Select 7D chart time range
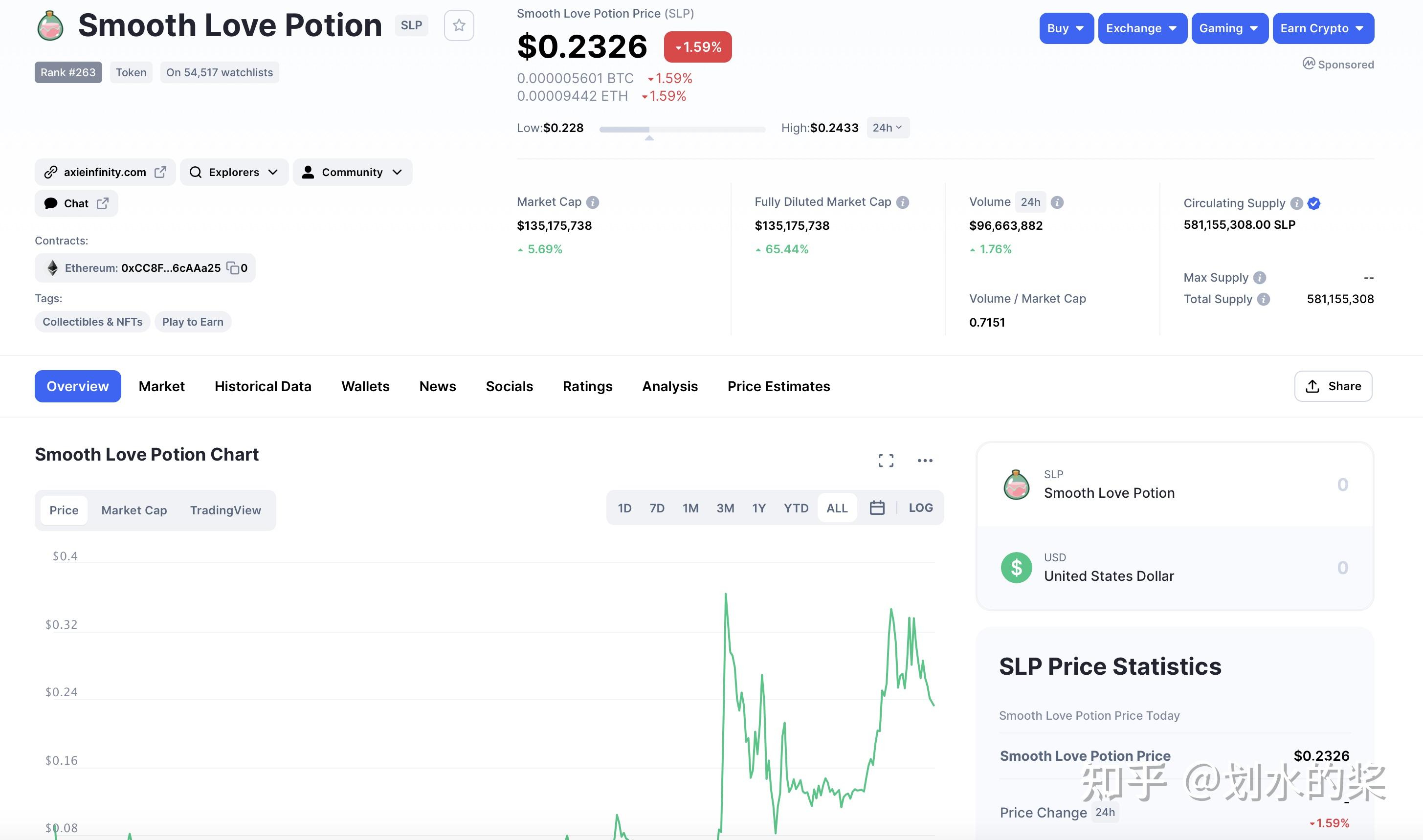Screen dimensions: 1423x840 [x=657, y=508]
